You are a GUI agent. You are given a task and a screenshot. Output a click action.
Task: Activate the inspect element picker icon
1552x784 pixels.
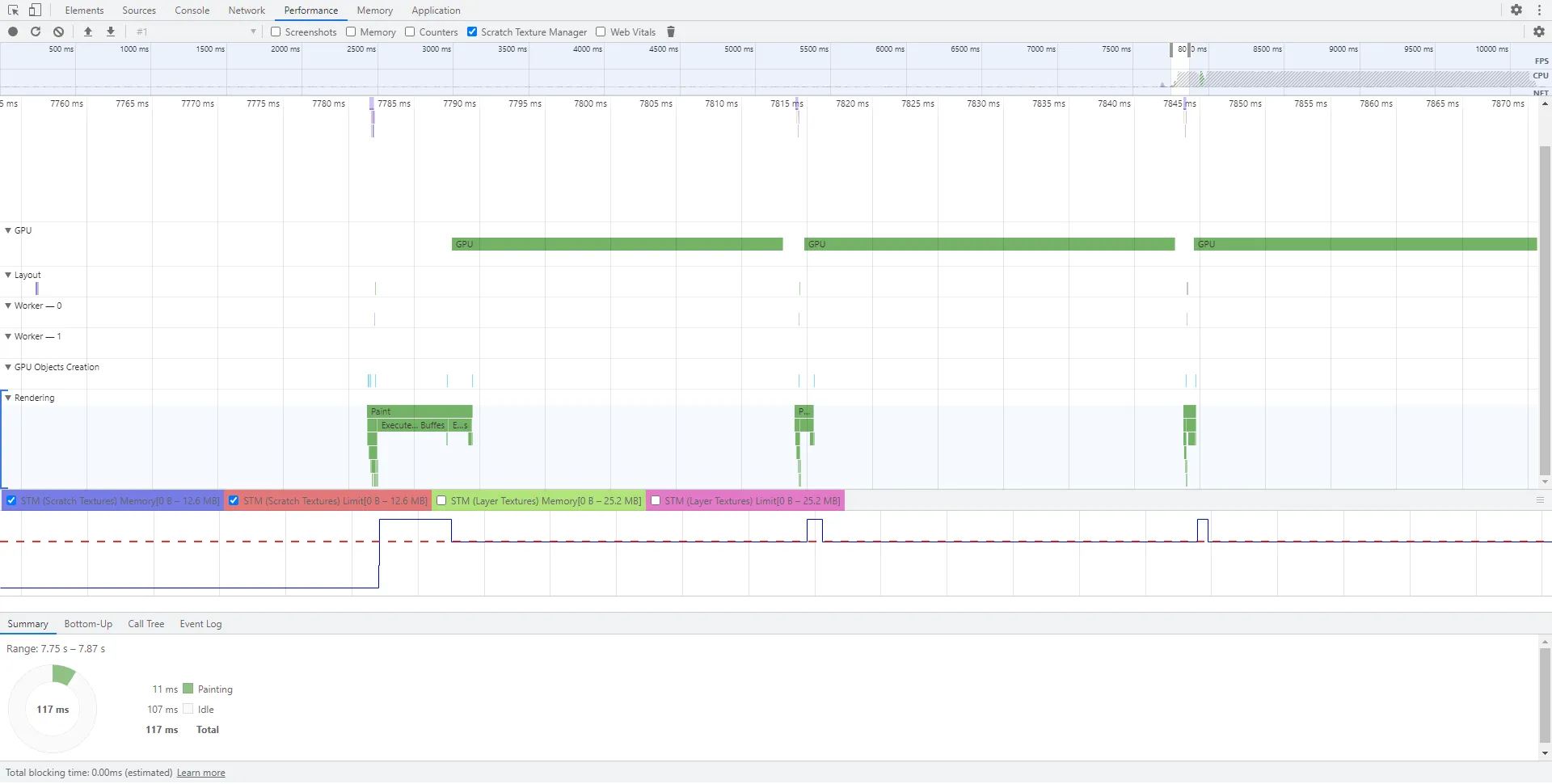point(14,10)
